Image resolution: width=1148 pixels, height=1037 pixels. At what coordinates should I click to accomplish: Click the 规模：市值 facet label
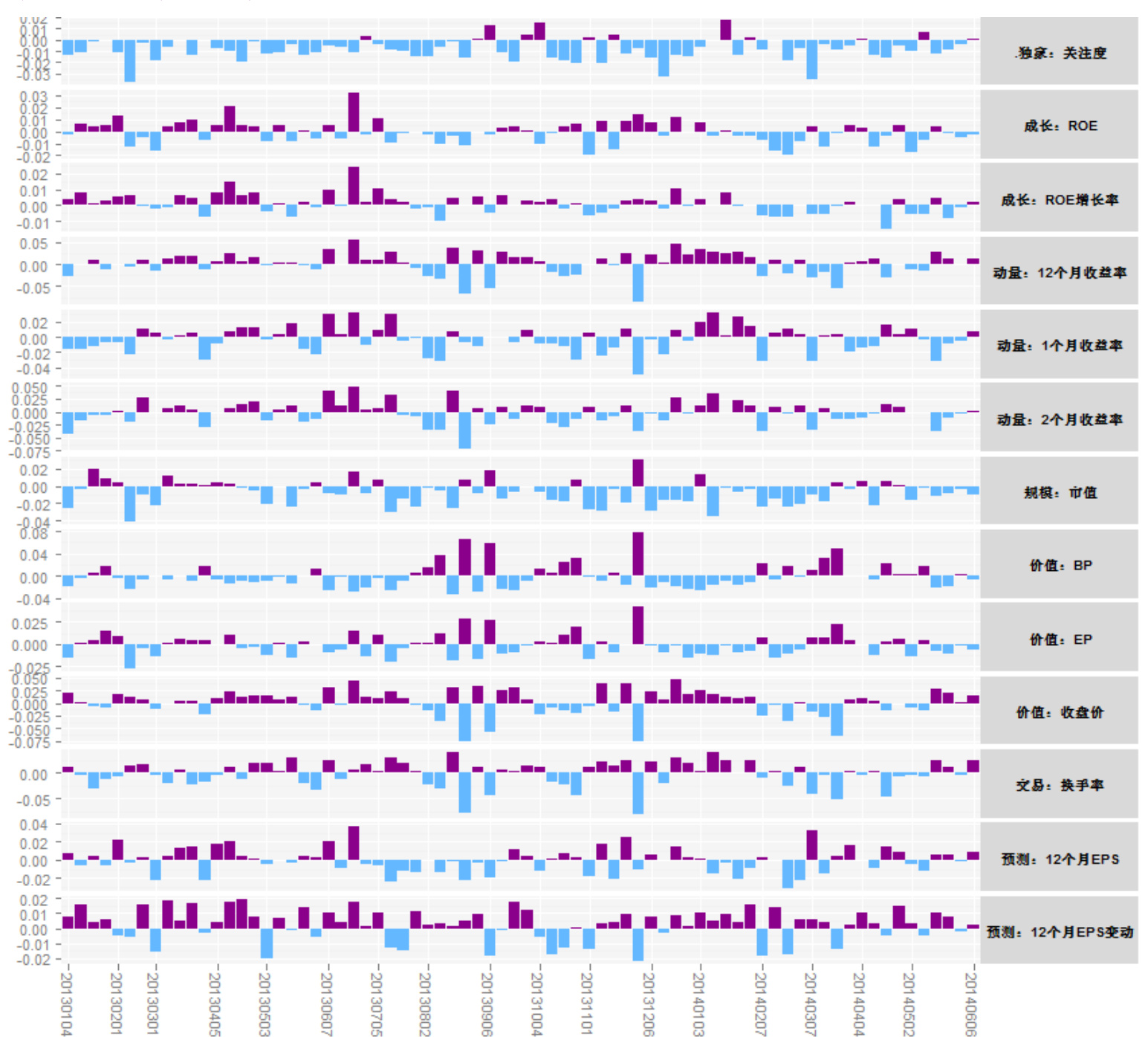coord(1060,492)
